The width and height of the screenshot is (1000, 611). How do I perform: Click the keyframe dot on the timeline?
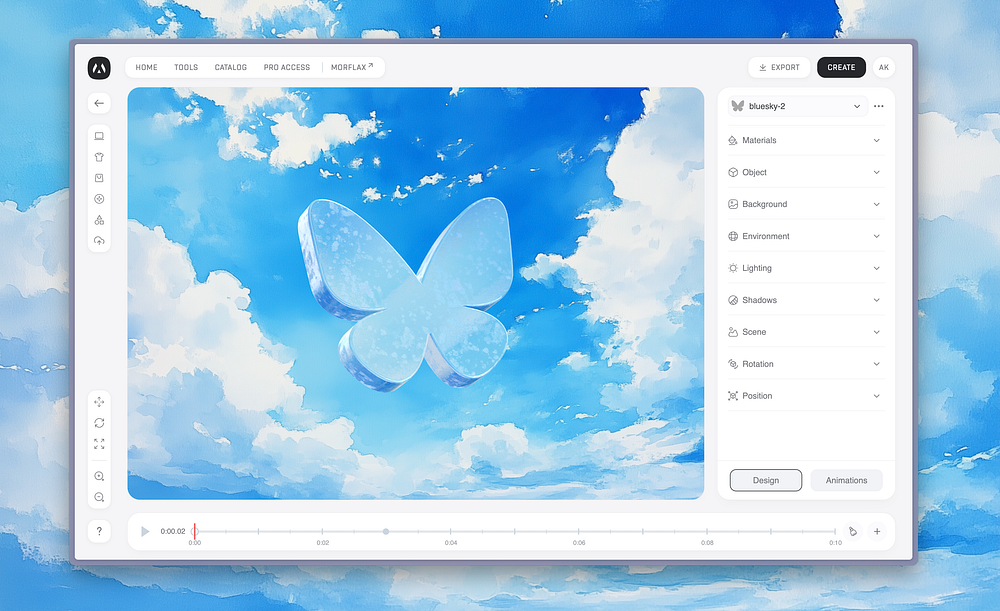(386, 531)
